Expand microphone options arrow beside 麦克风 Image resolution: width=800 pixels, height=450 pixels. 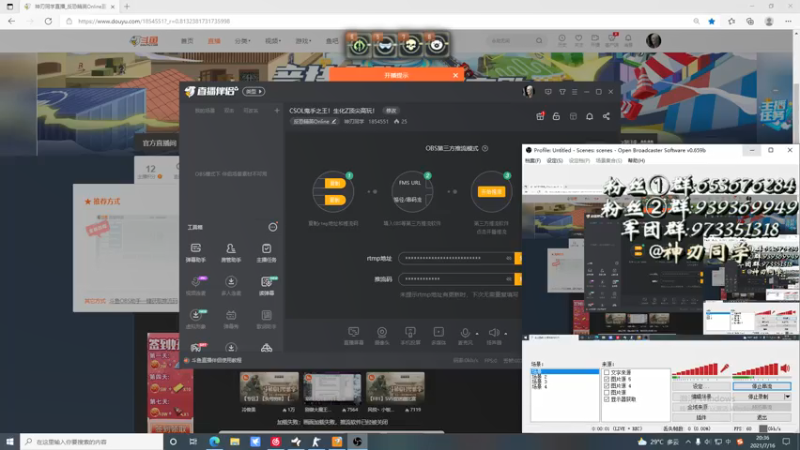477,334
